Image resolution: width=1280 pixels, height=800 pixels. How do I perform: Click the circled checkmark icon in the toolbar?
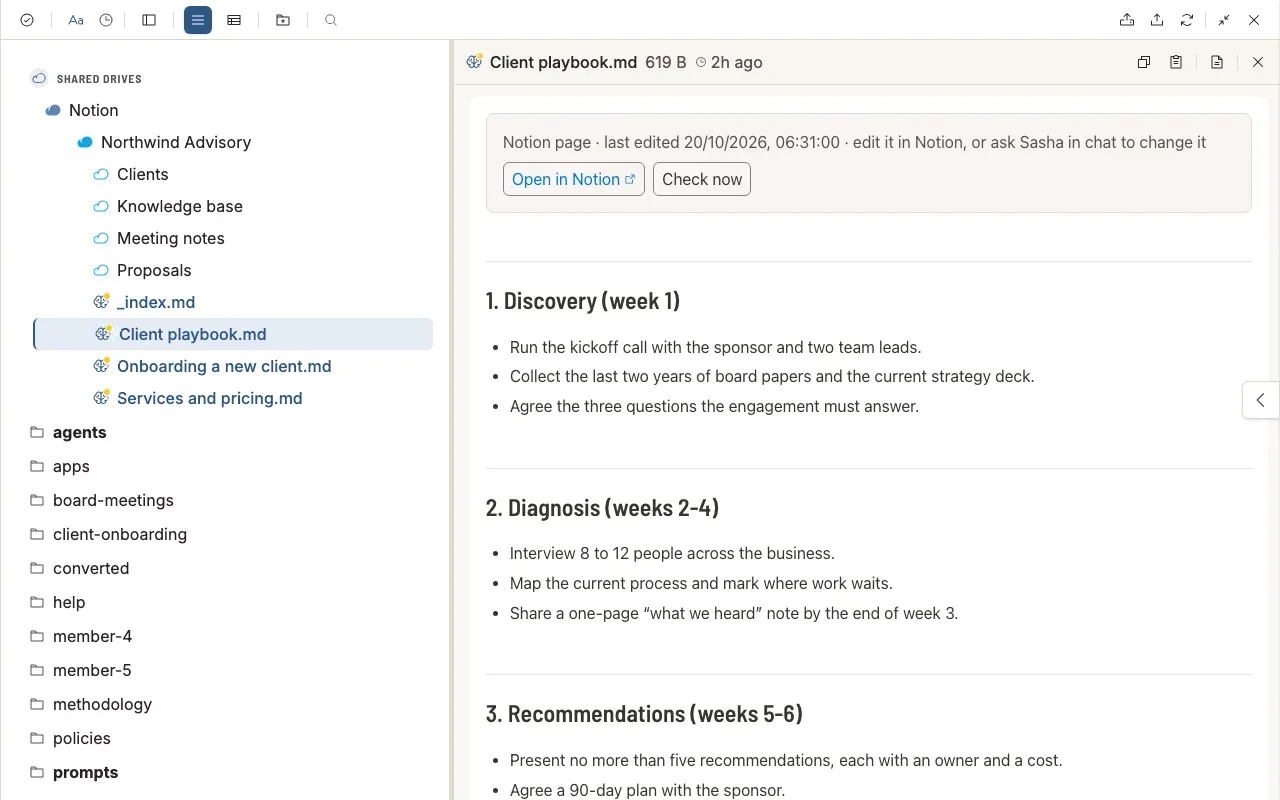click(27, 20)
